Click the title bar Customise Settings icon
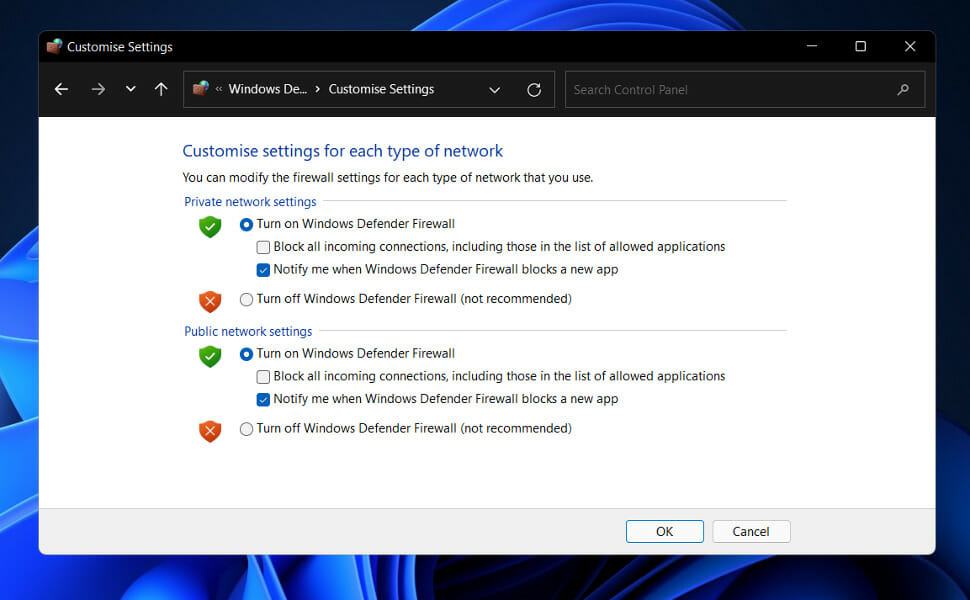970x600 pixels. (x=54, y=46)
